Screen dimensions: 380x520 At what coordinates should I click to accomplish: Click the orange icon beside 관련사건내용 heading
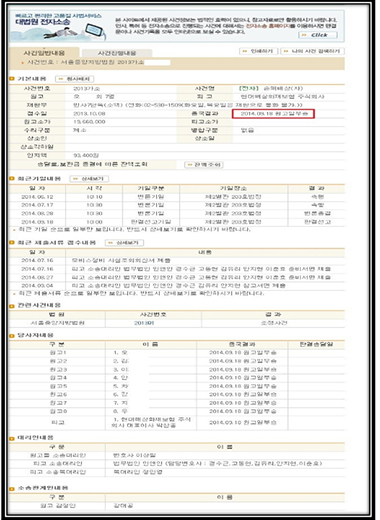click(x=12, y=306)
